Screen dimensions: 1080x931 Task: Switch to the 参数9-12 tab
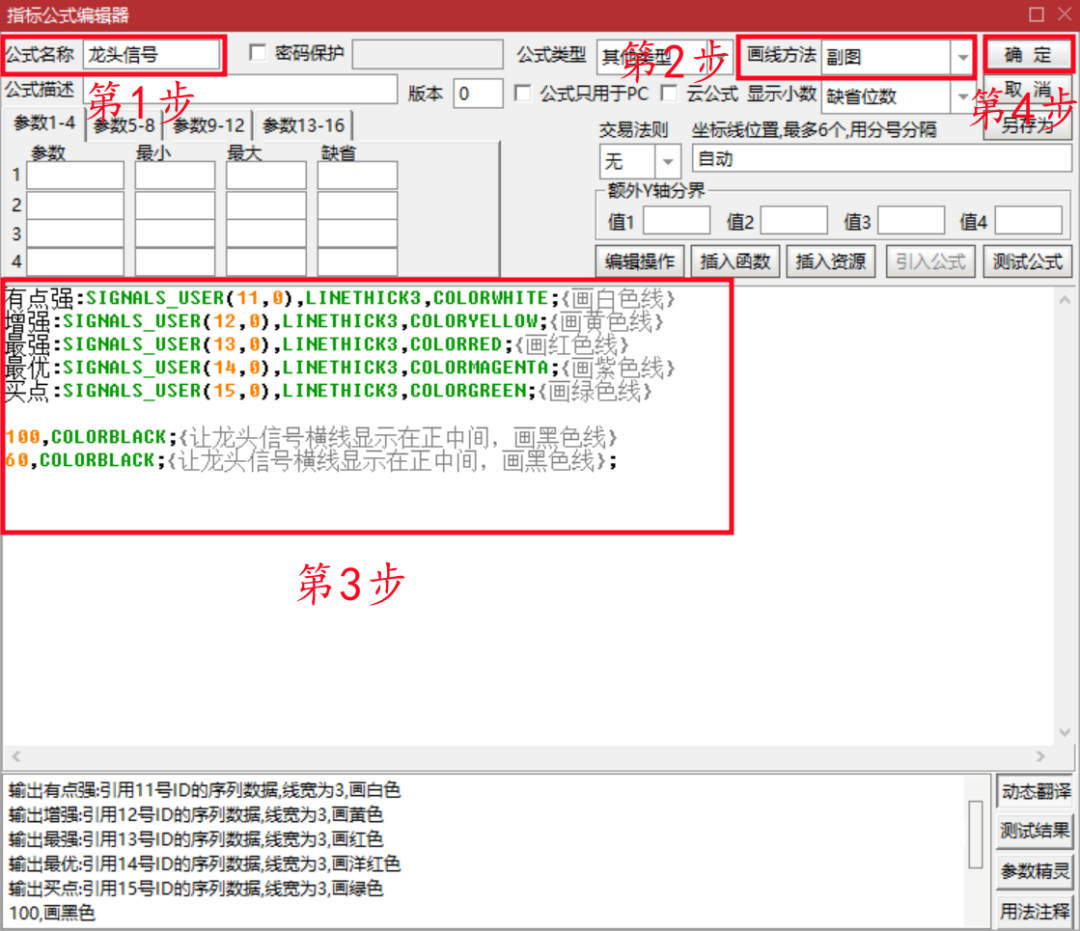pos(209,125)
